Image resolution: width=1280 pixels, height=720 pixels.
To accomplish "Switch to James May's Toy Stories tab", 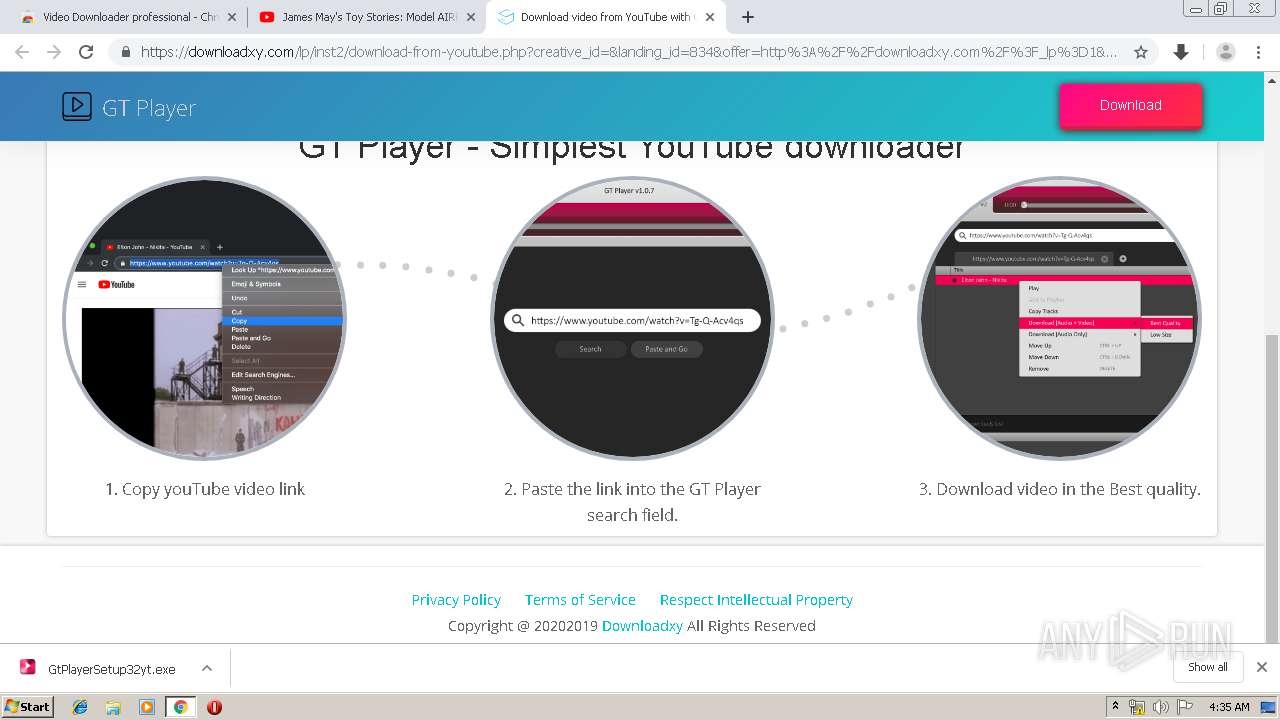I will click(x=365, y=17).
